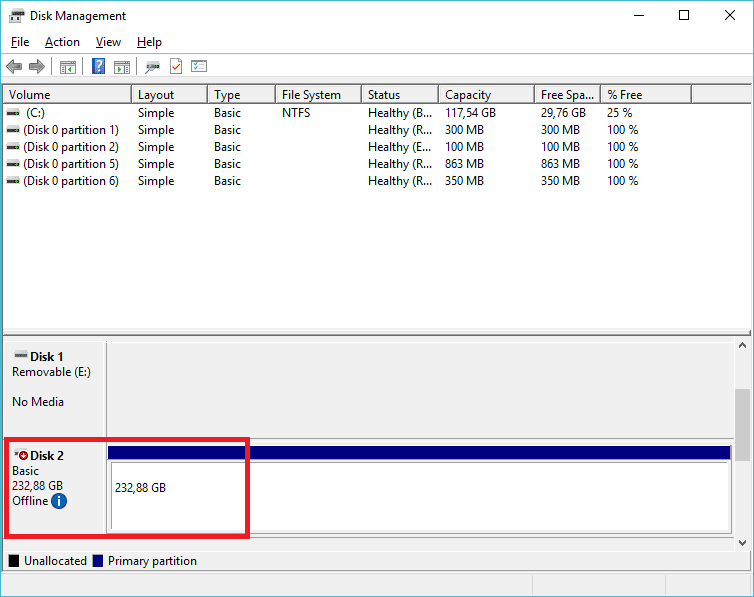This screenshot has width=754, height=597.
Task: Click the blue Primary partition legend swatch
Action: point(98,561)
